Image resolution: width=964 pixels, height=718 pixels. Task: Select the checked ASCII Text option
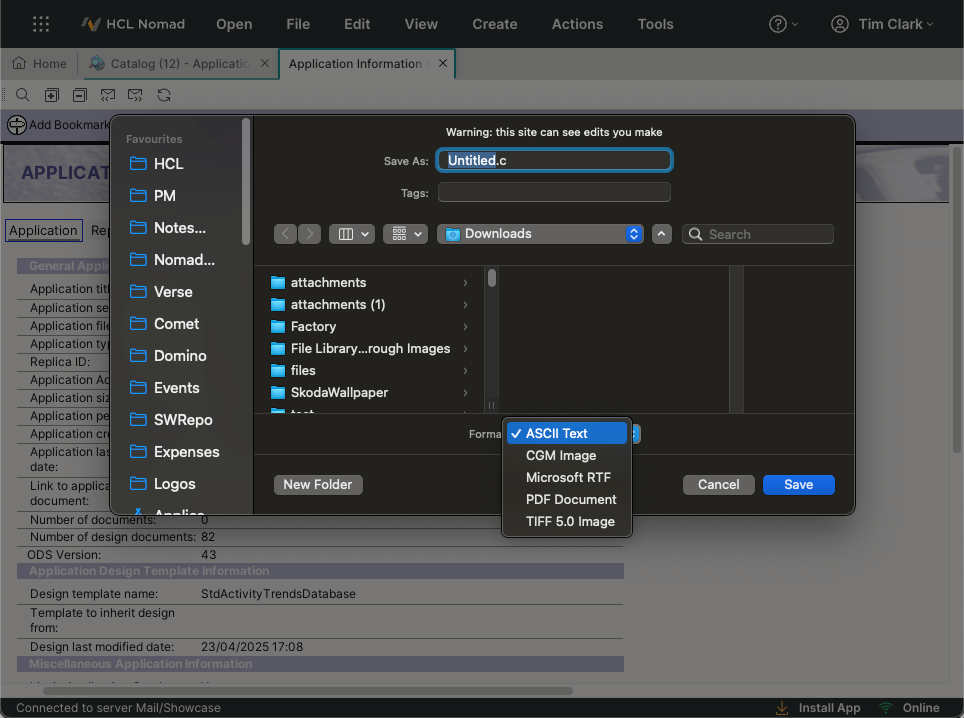566,433
